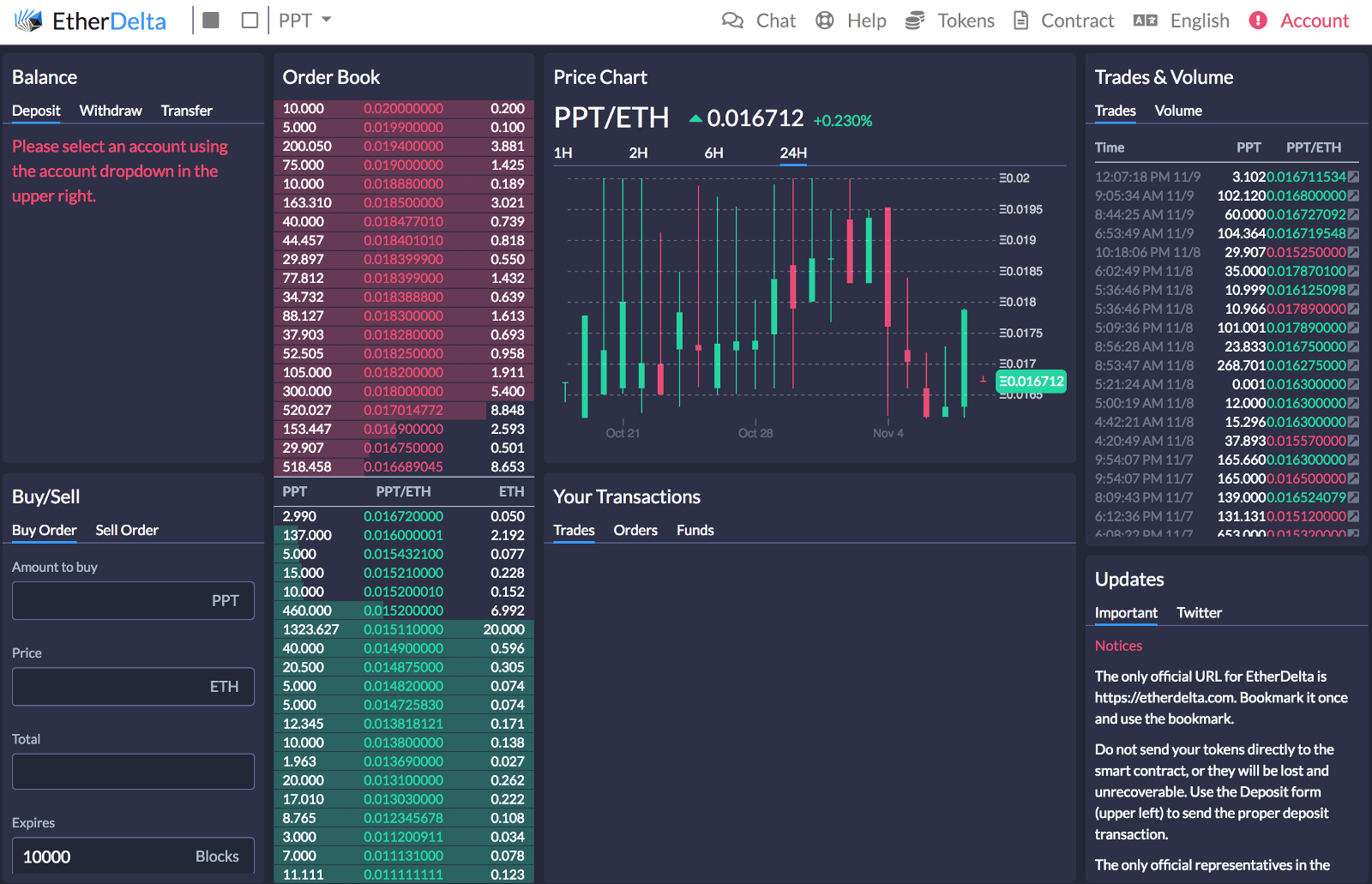Open the English language selector
The width and height of the screenshot is (1372, 884).
(1200, 21)
